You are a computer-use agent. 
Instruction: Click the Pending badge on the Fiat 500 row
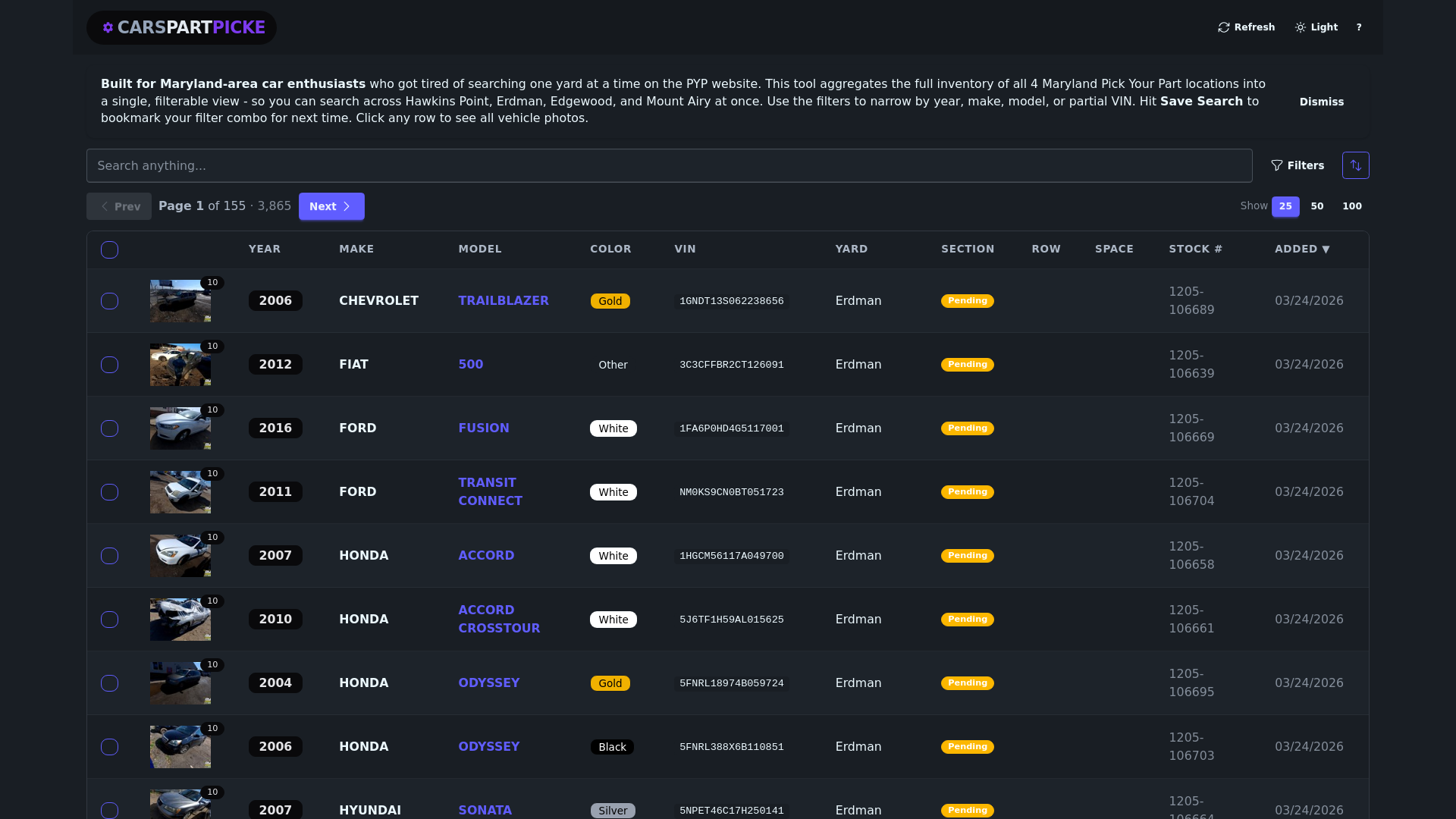[968, 365]
